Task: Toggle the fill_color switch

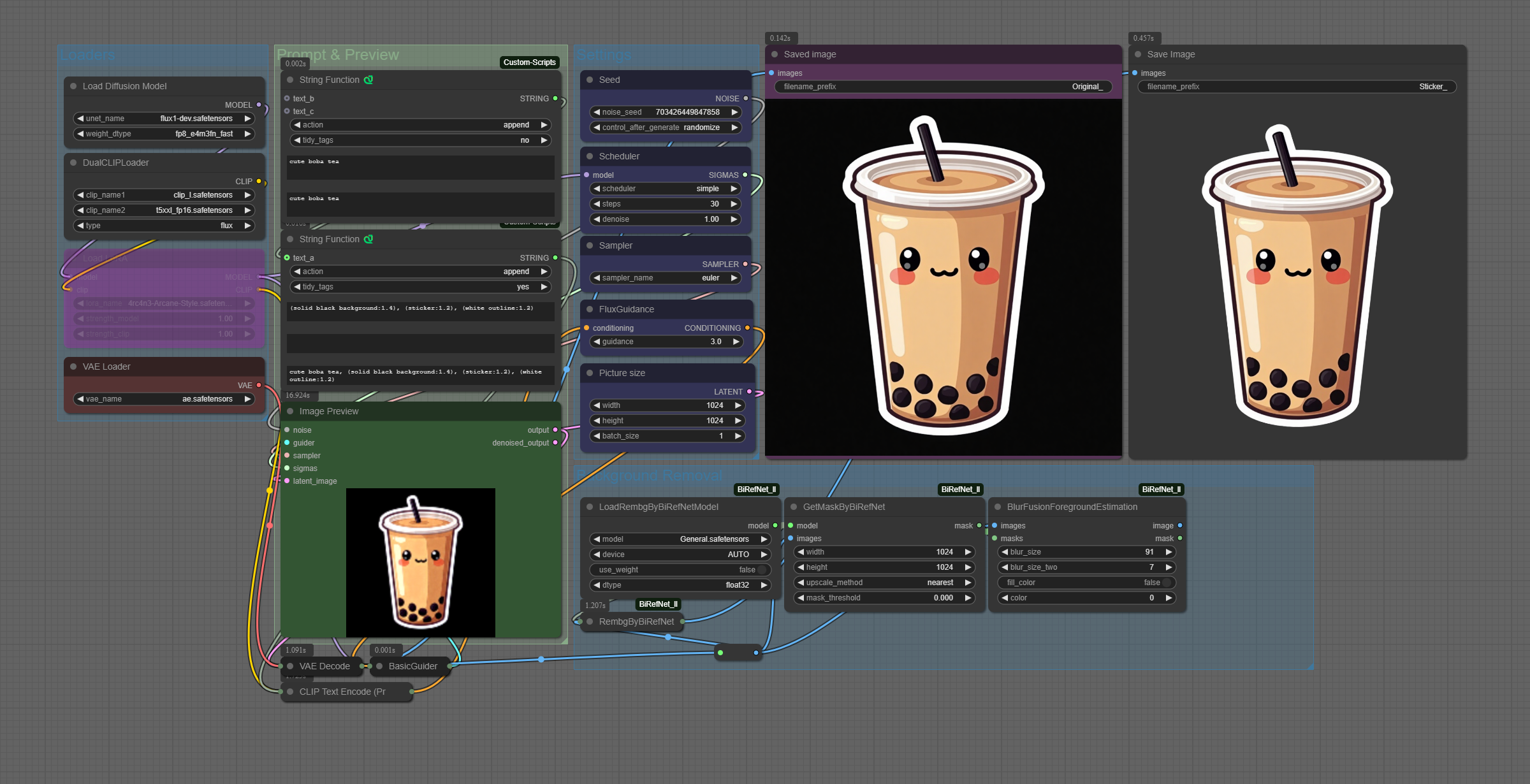Action: [1166, 583]
